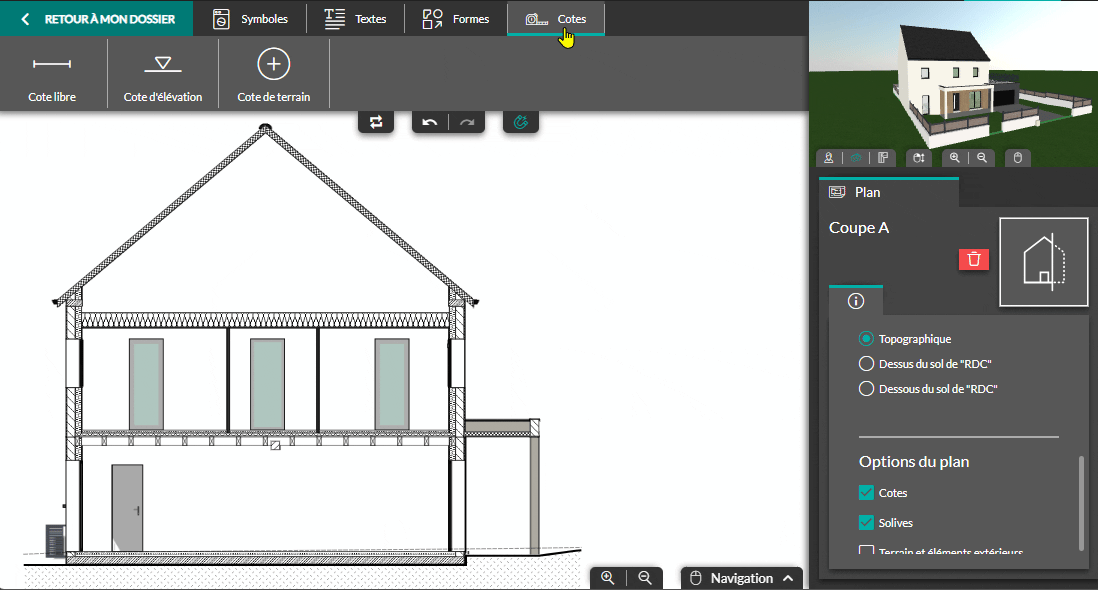Screen dimensions: 1098x590
Task: Switch the 3D preview to first-person view
Action: [829, 158]
